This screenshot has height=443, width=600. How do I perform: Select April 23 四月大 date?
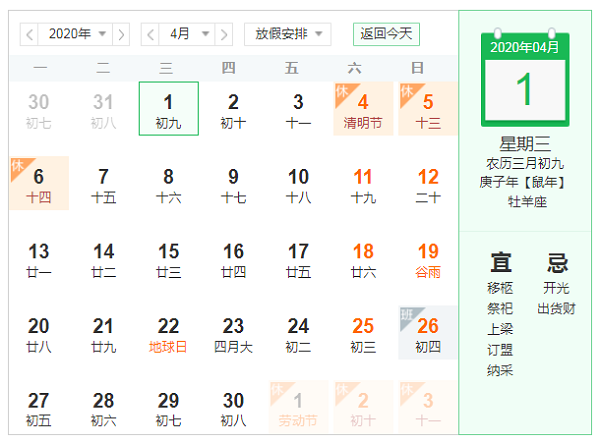tap(233, 333)
